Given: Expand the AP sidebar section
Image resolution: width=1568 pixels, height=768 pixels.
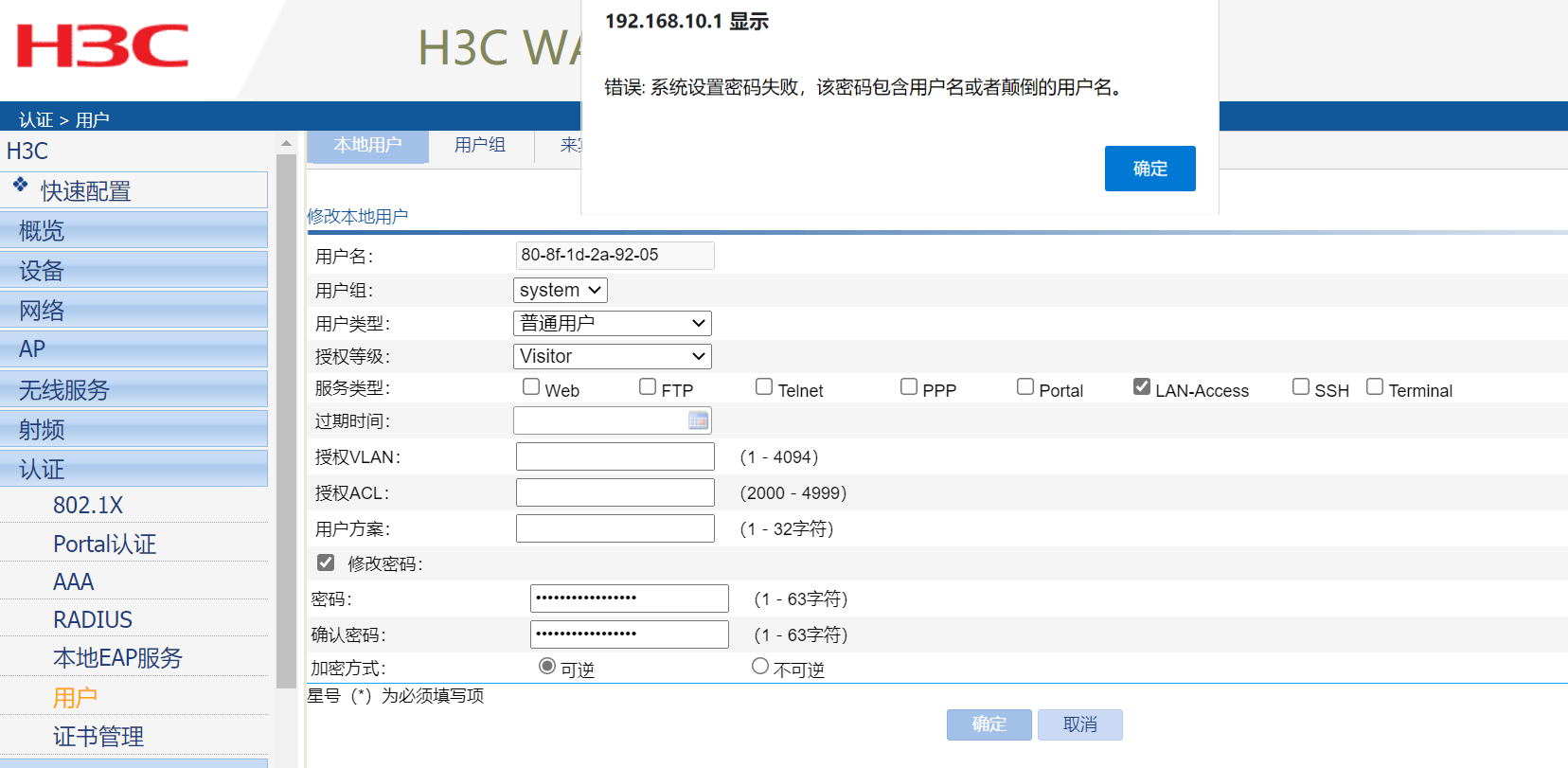Looking at the screenshot, I should (134, 349).
